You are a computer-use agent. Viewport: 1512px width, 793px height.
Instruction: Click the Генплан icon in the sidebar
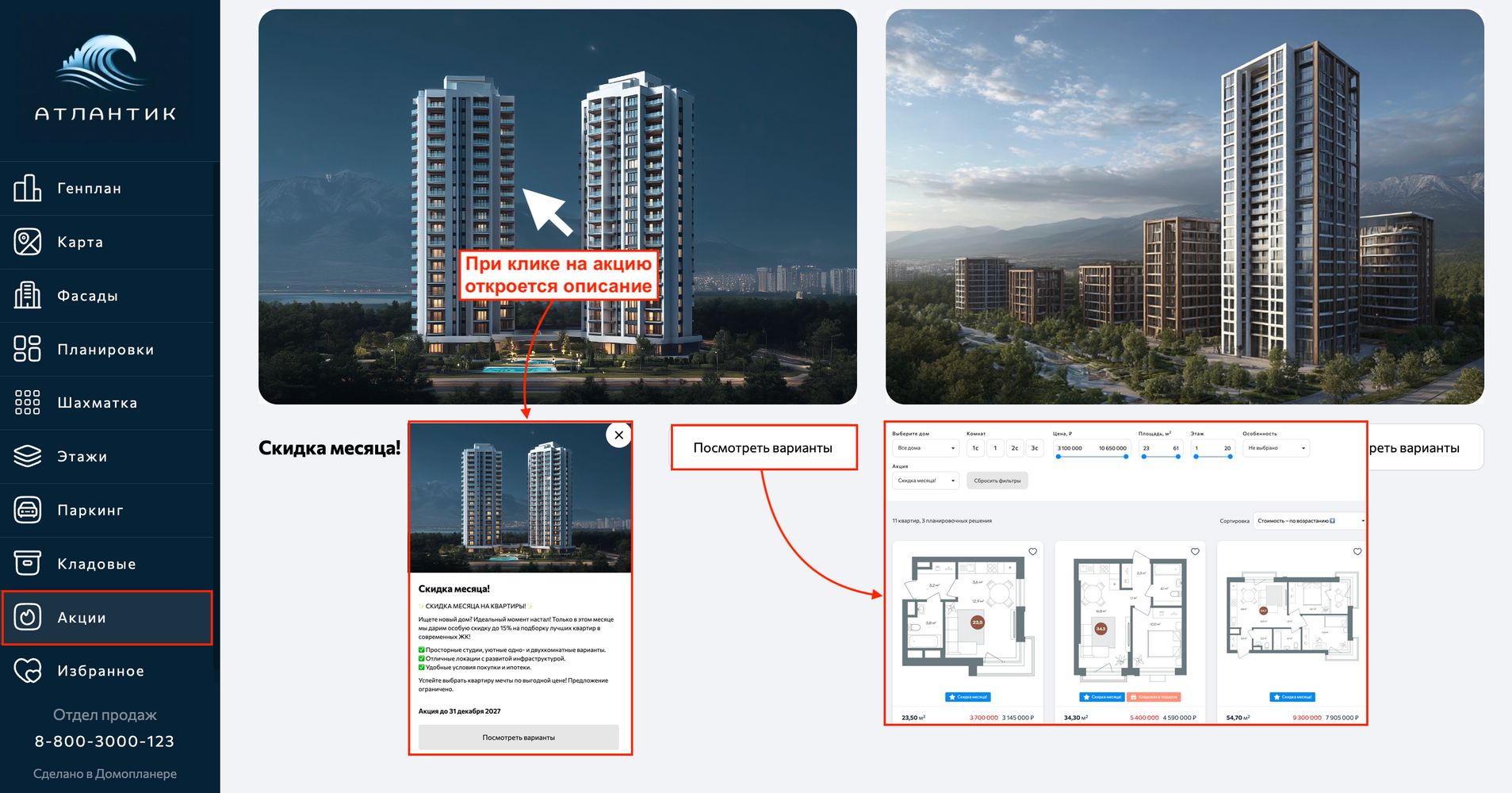point(28,188)
